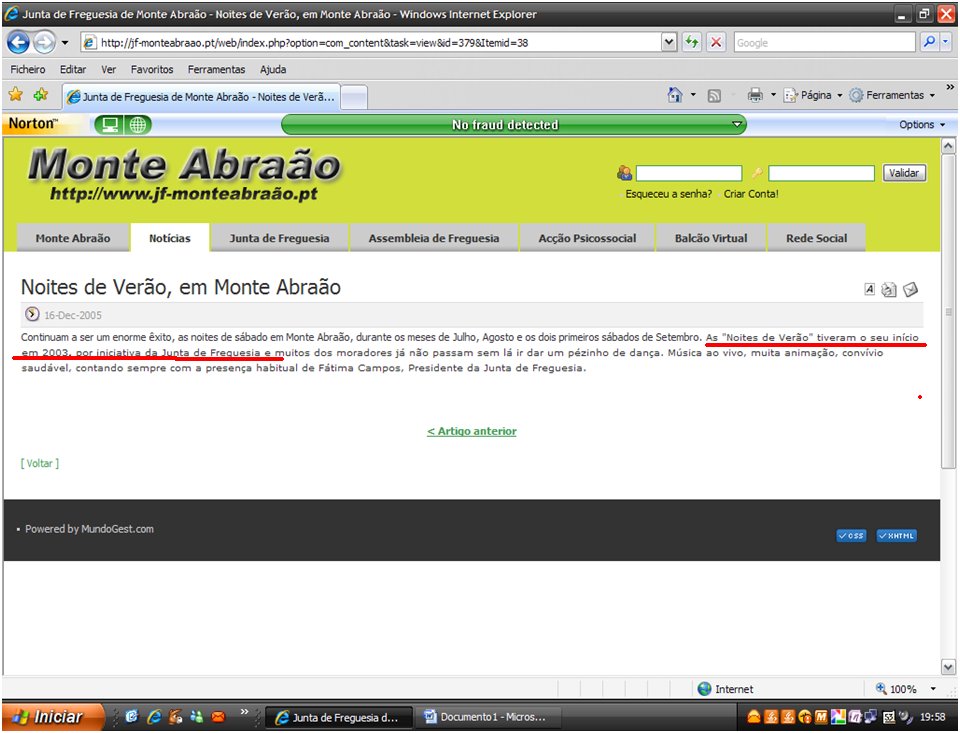This screenshot has width=960, height=733.
Task: Open the Ver menu
Action: (x=108, y=69)
